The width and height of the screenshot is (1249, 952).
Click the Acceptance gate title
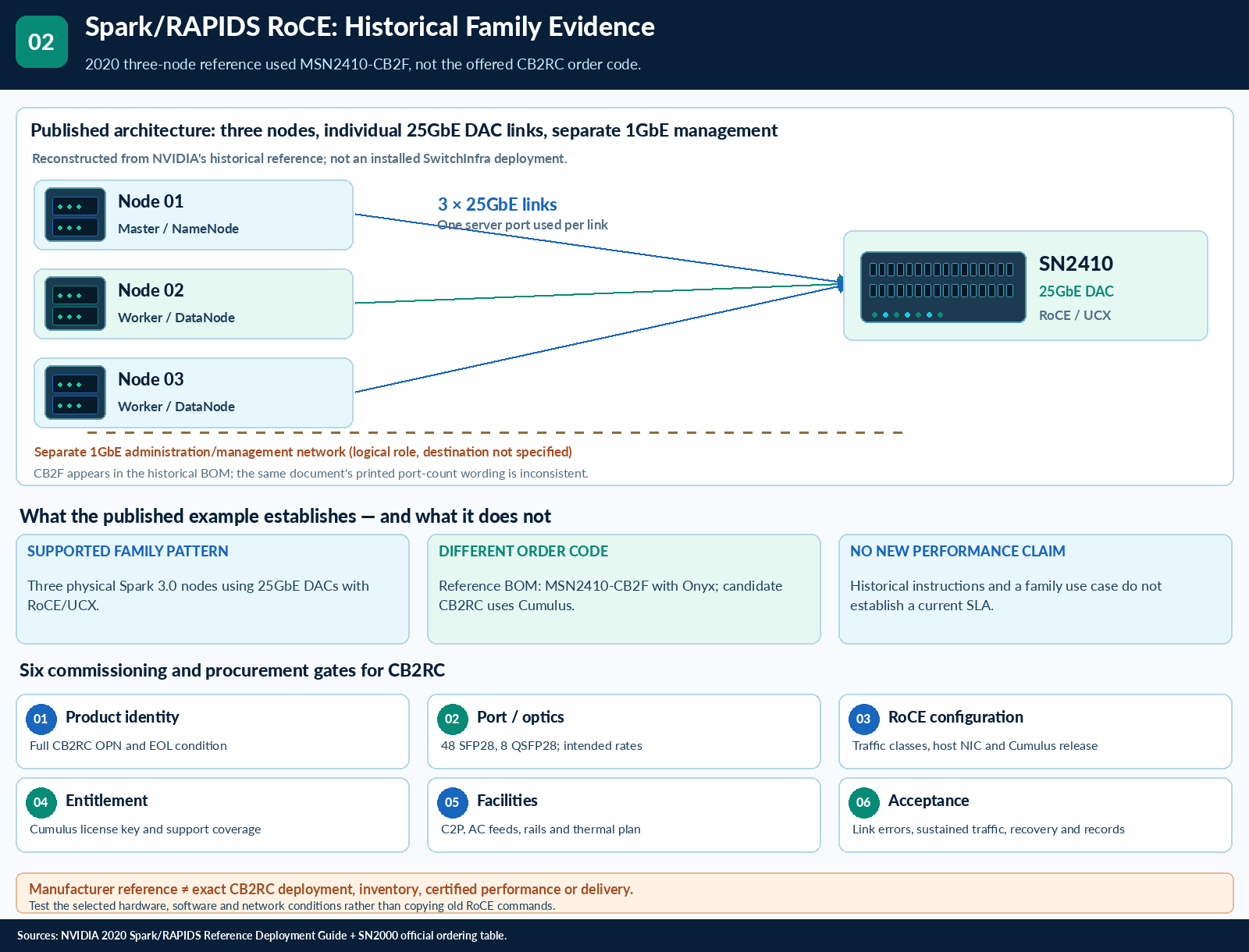tap(928, 801)
